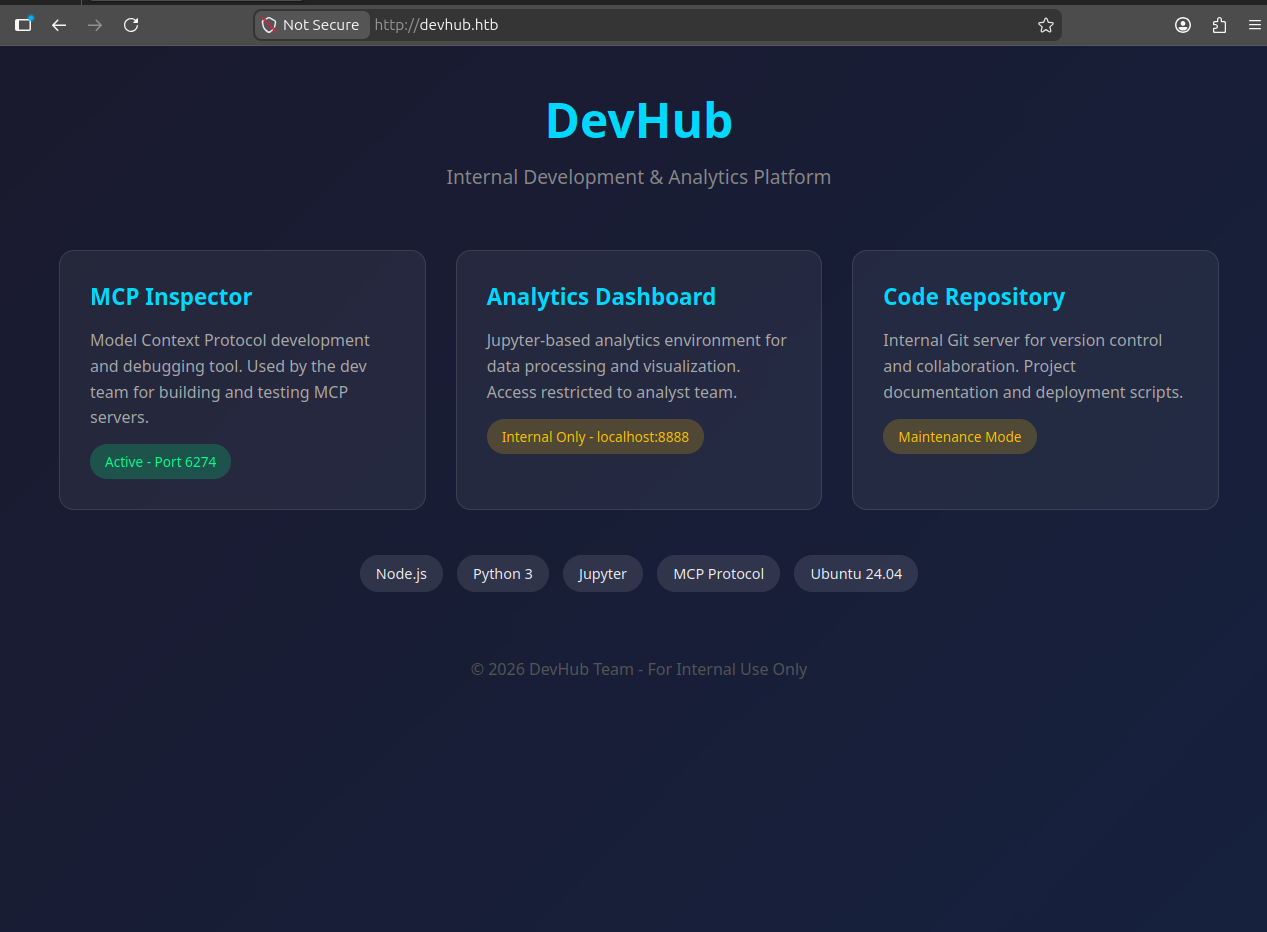Select the MCP Protocol tech tag
The width and height of the screenshot is (1267, 932).
[718, 574]
